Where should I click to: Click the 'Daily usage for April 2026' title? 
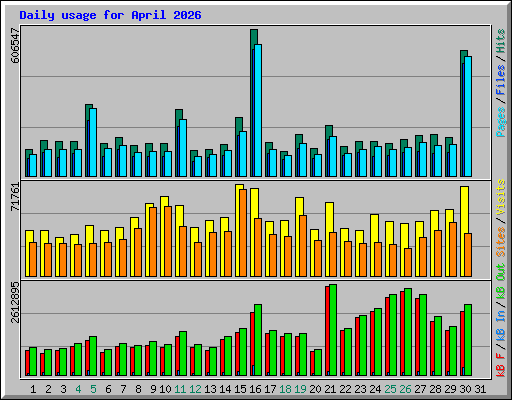point(110,15)
